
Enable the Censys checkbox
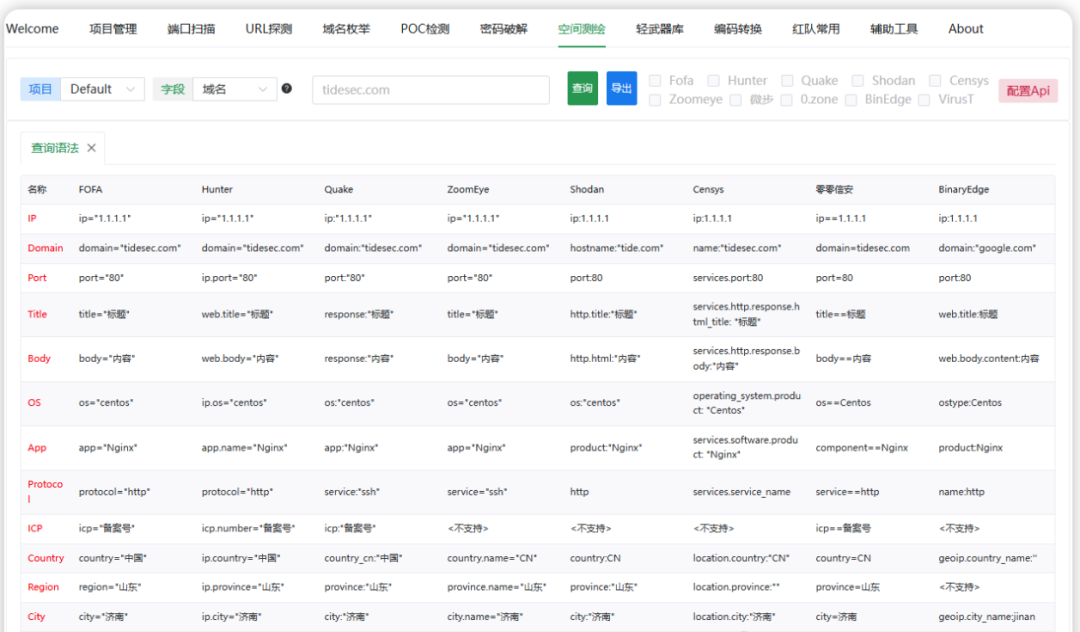[935, 81]
